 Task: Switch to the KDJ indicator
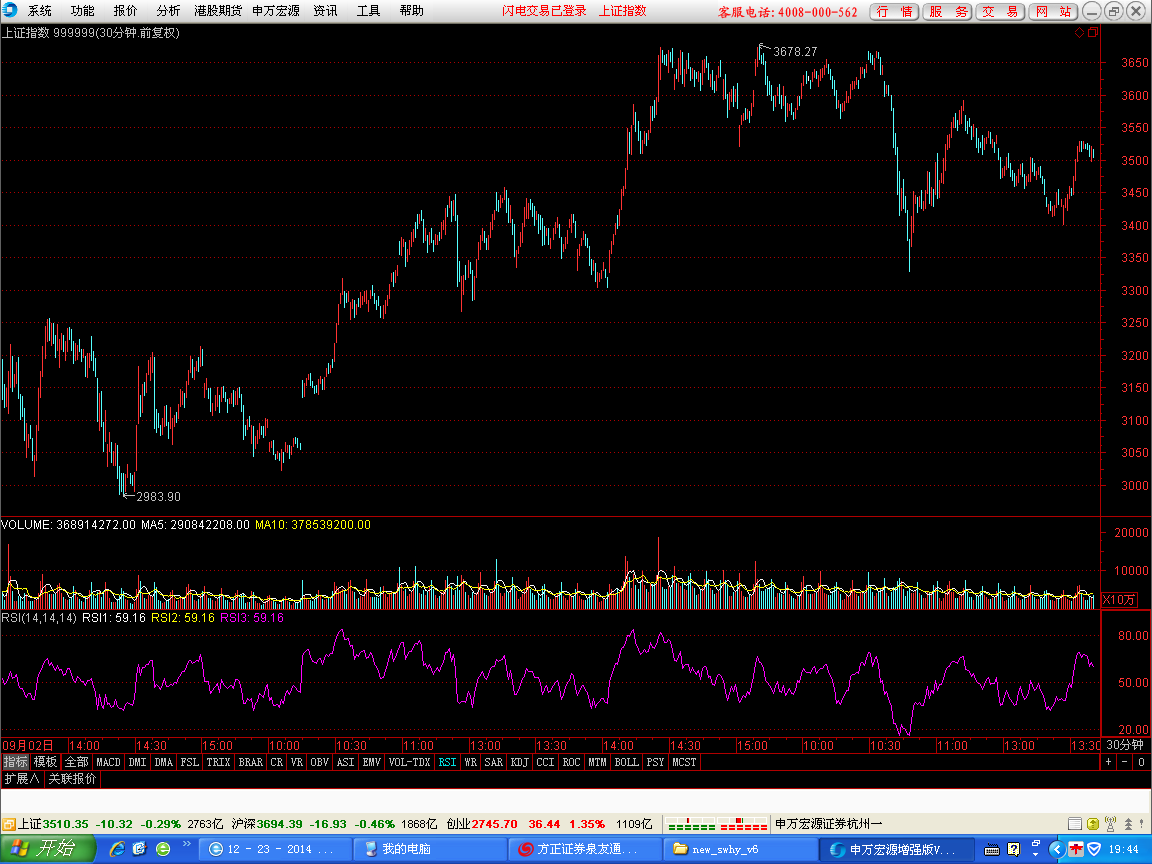tap(519, 763)
